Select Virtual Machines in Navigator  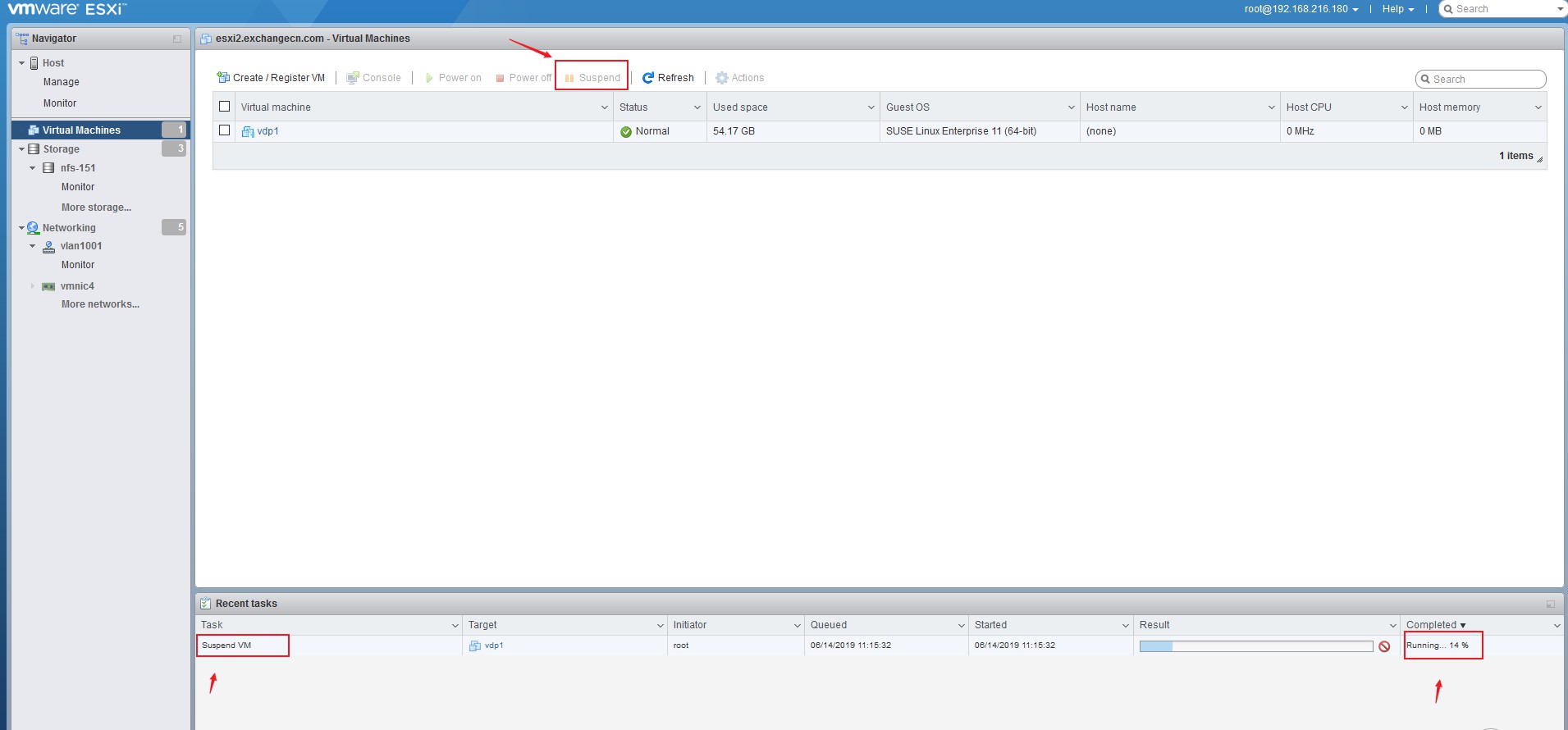pyautogui.click(x=100, y=130)
